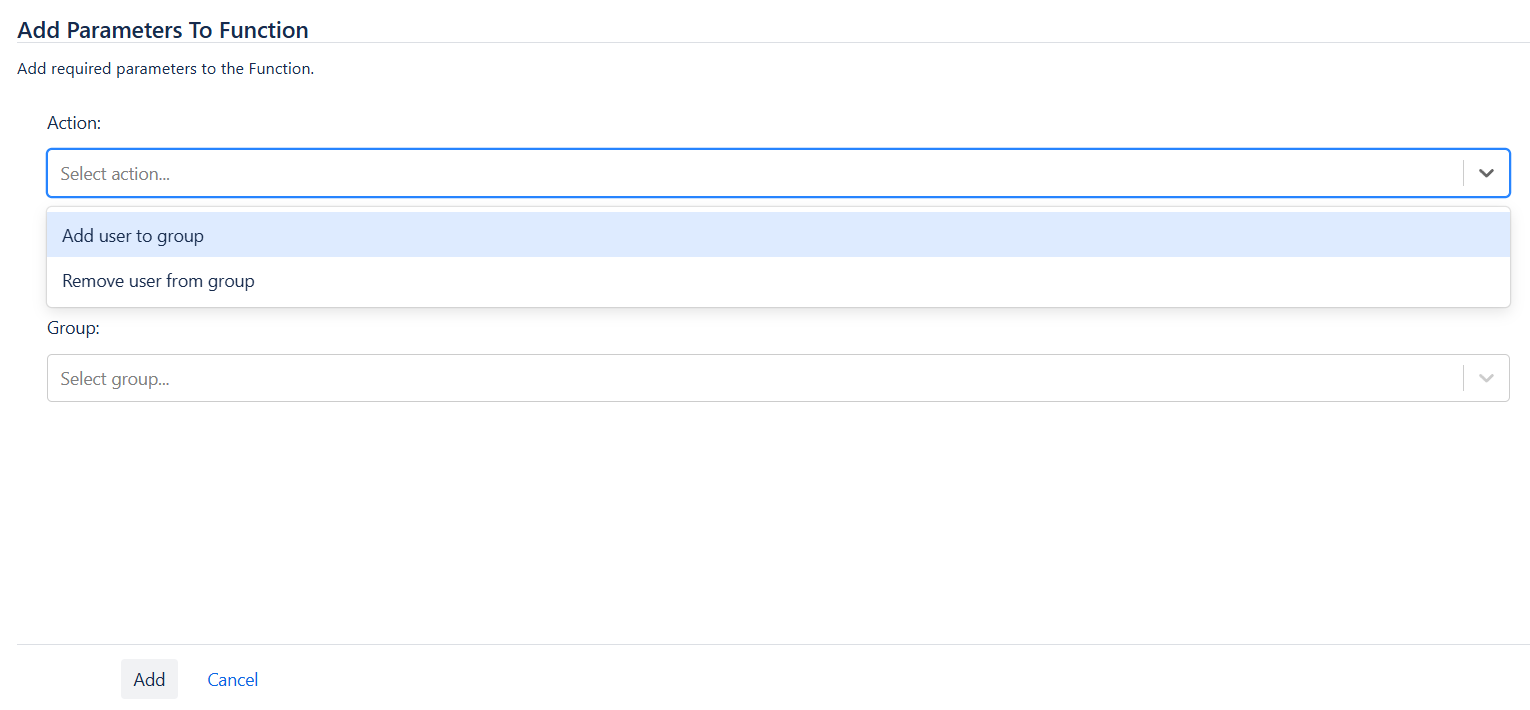1530x710 pixels.
Task: Click the Action dropdown chevron arrow
Action: coord(1486,173)
